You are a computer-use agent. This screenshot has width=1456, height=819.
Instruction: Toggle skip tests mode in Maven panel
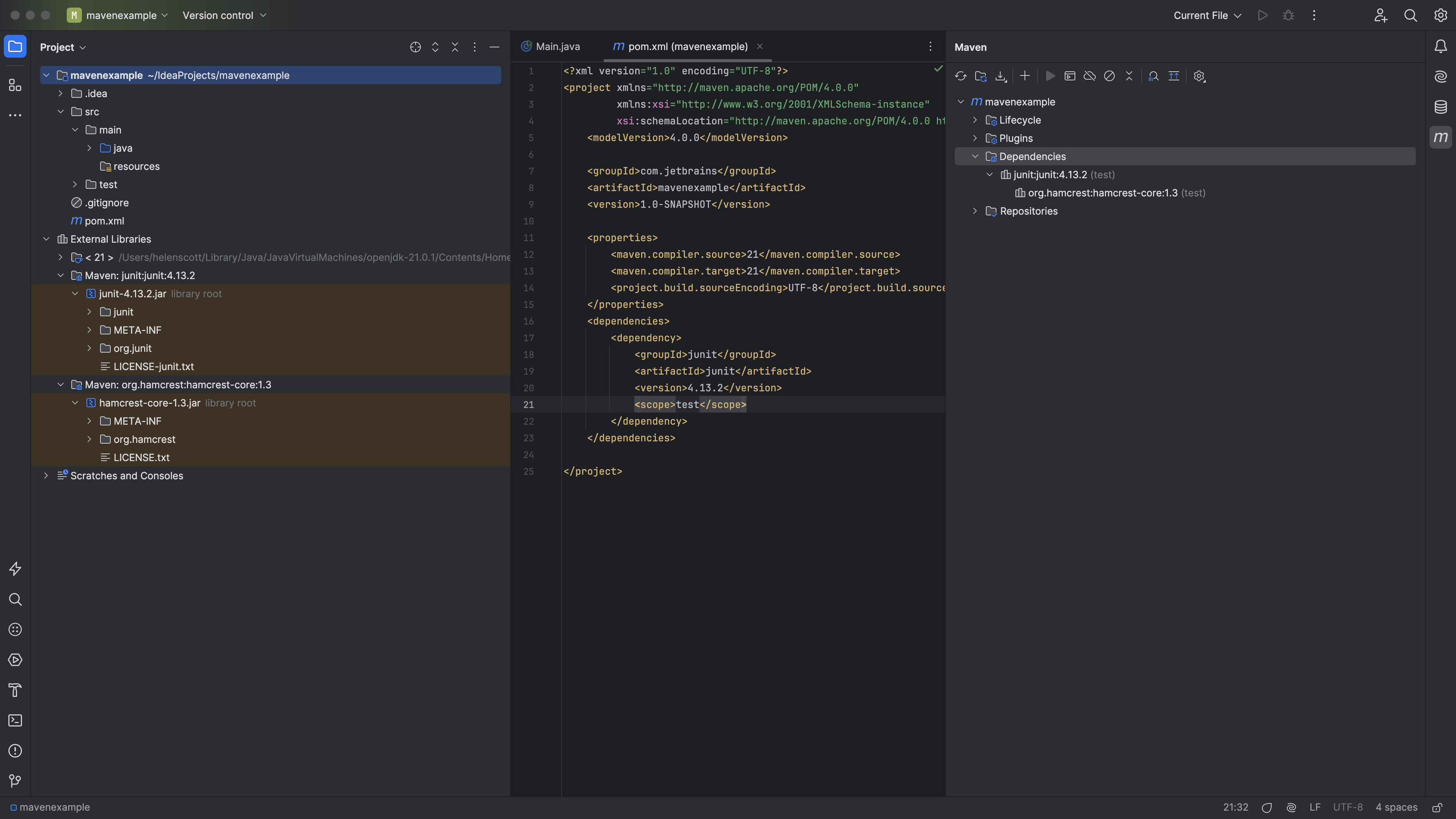pos(1109,76)
